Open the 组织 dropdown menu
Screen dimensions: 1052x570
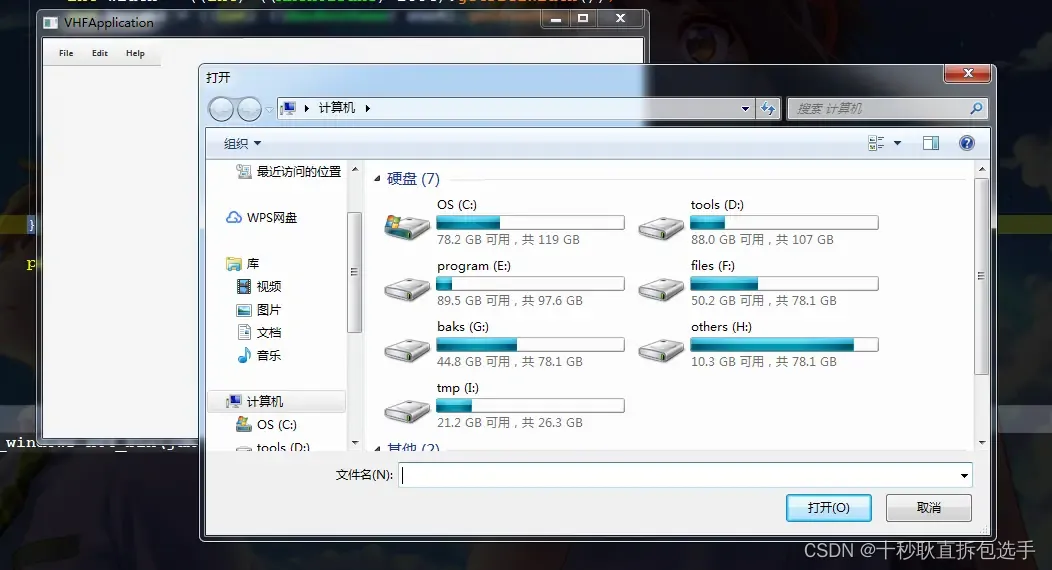click(242, 144)
